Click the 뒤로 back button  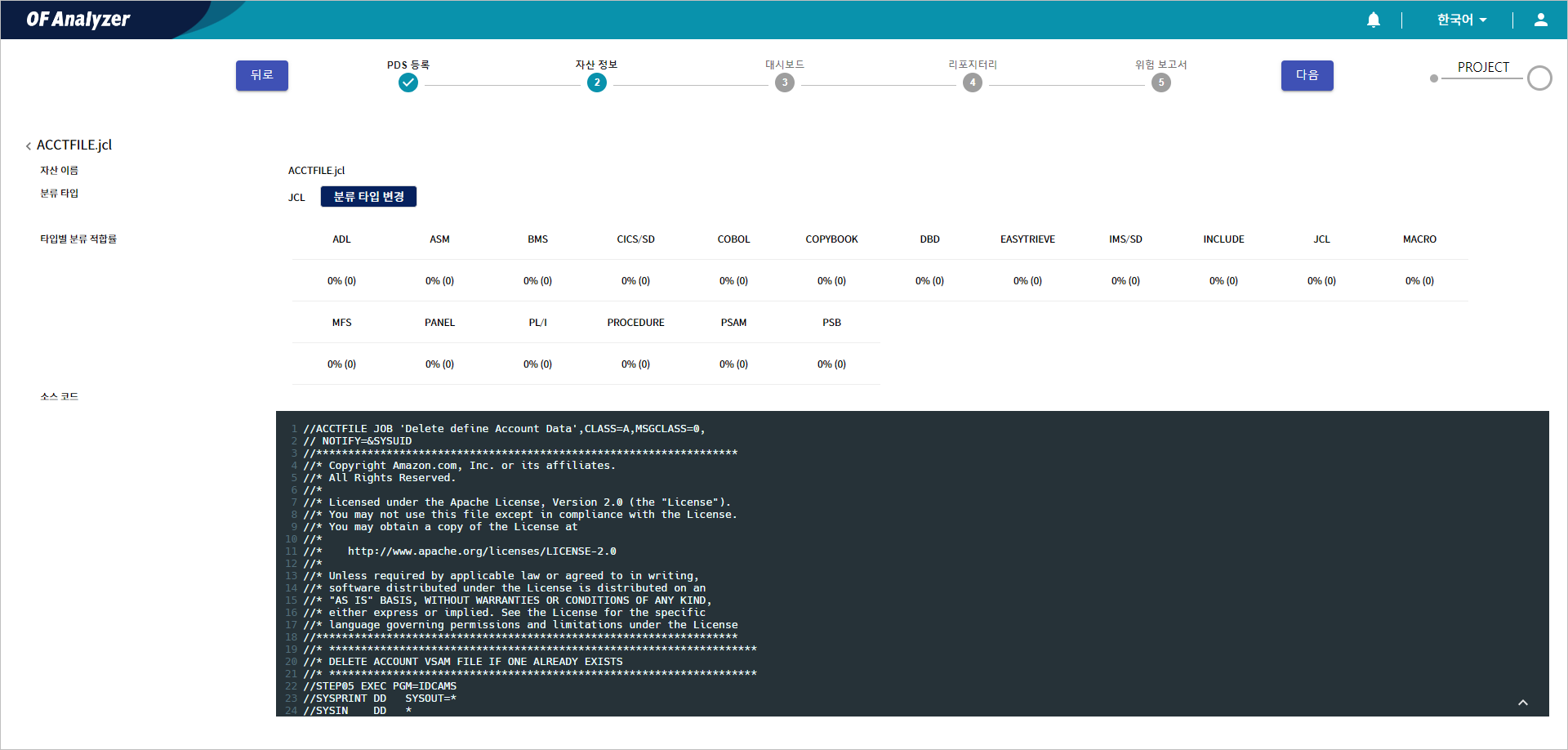pos(262,75)
